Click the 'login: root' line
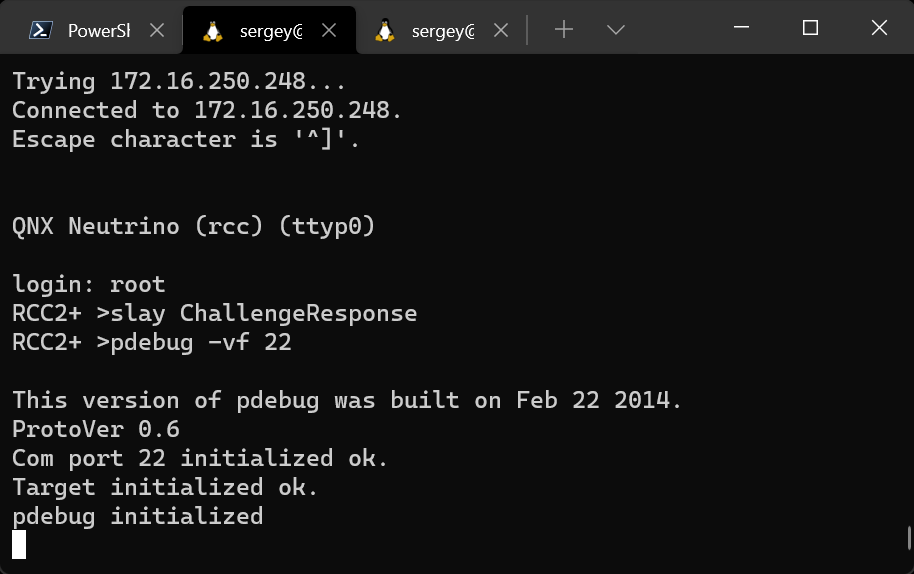This screenshot has height=574, width=914. click(x=88, y=285)
